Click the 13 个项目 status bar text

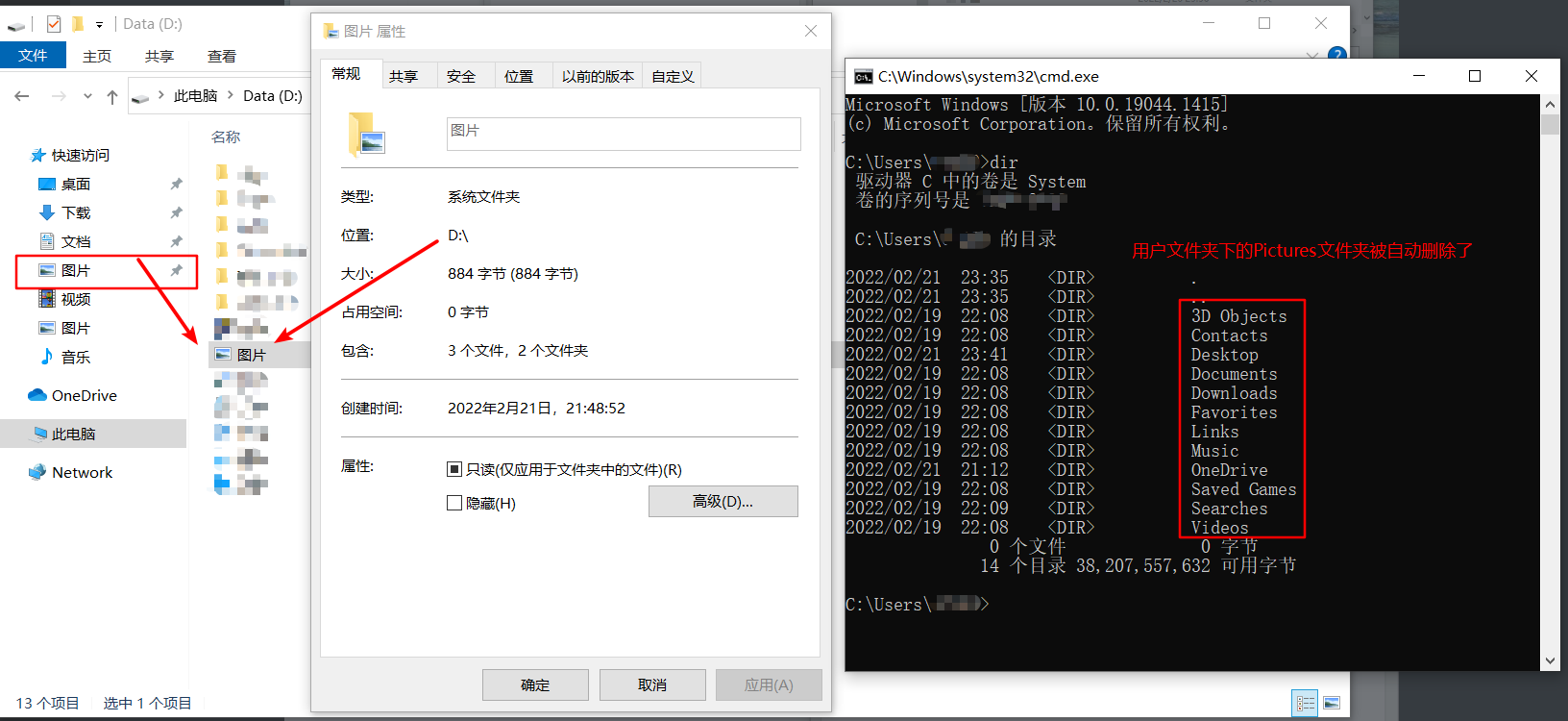48,703
